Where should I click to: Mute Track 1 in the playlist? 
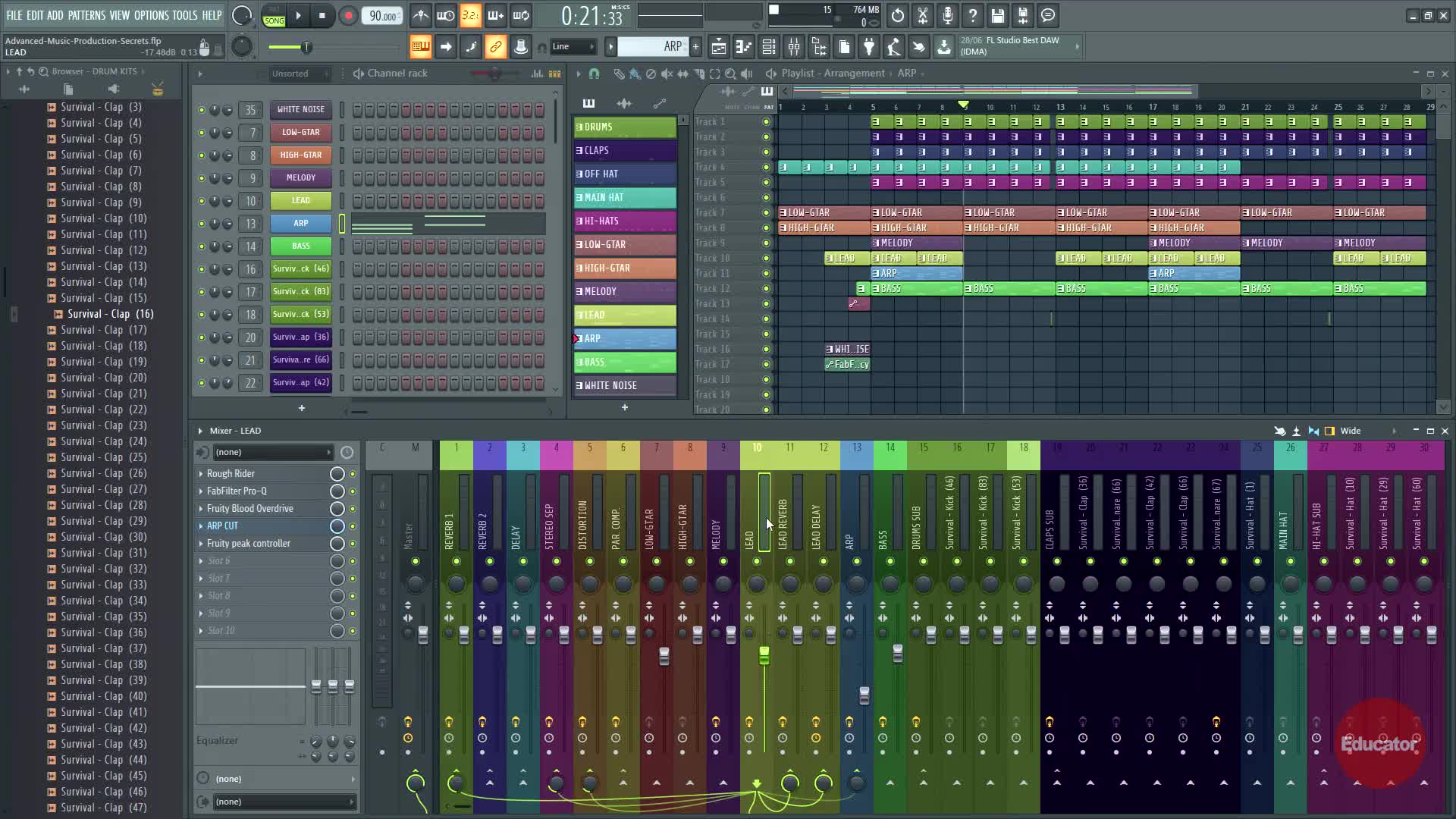766,122
